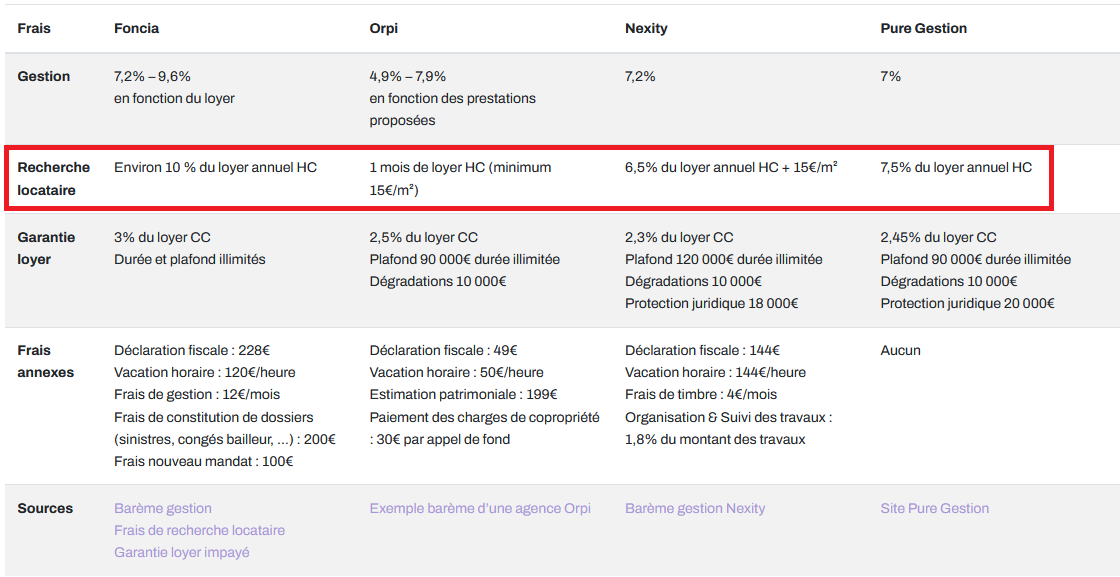Select the Pure Gestion column header
The image size is (1120, 577).
click(922, 28)
